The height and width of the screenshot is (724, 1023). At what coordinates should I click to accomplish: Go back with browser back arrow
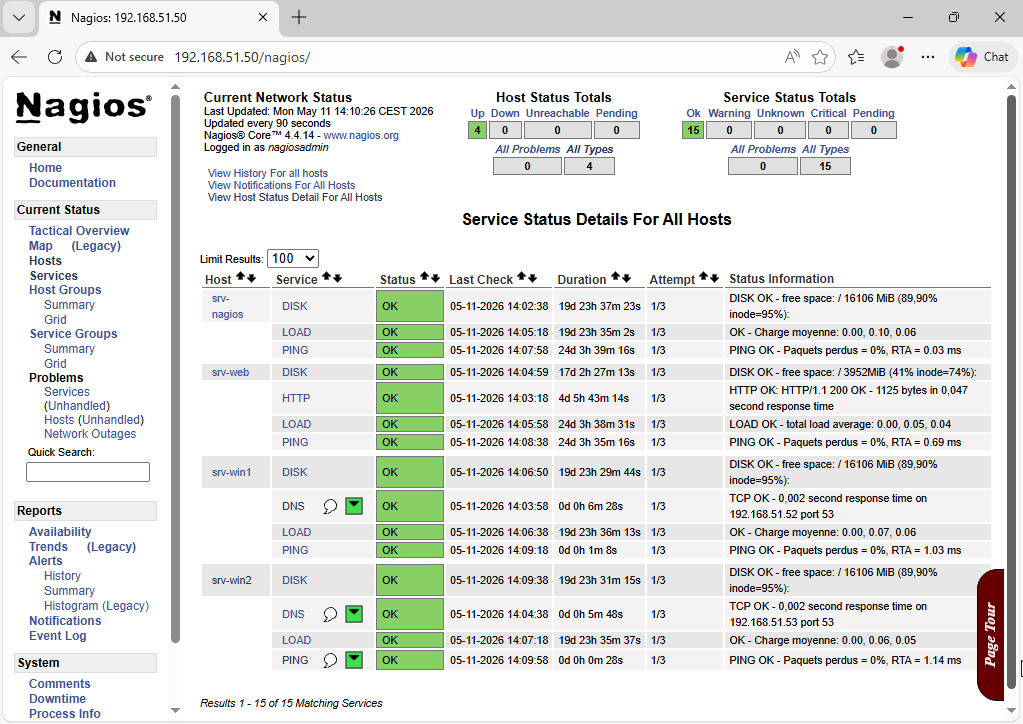[19, 57]
